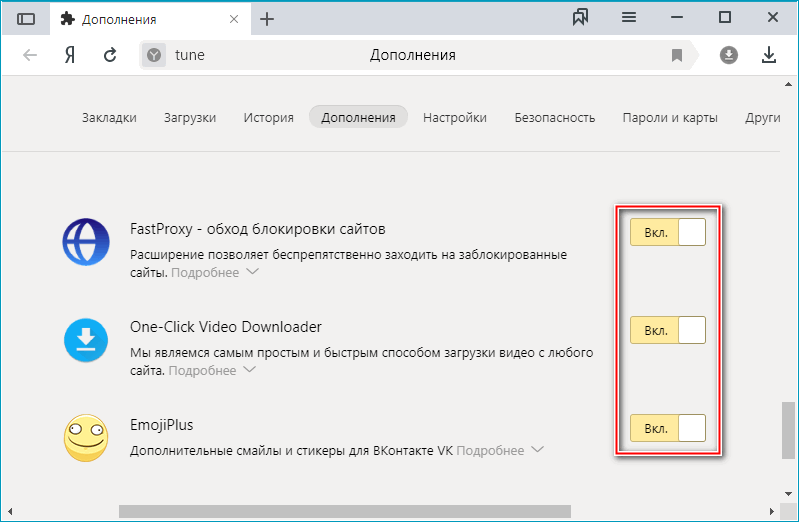Bookmark this page from the address bar
The image size is (799, 522).
point(677,55)
